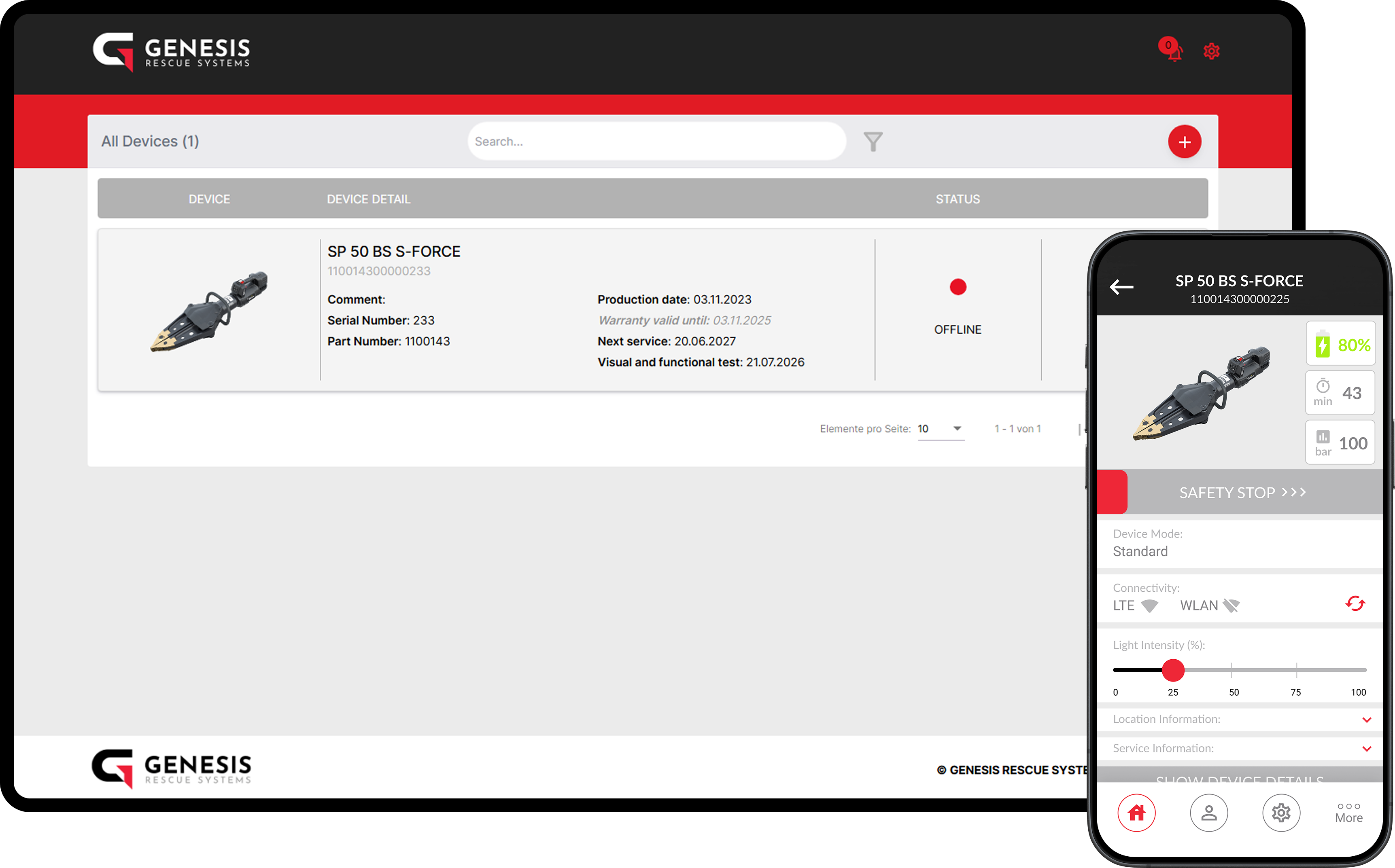
Task: Click the Genesis logo in top header
Action: 171,52
